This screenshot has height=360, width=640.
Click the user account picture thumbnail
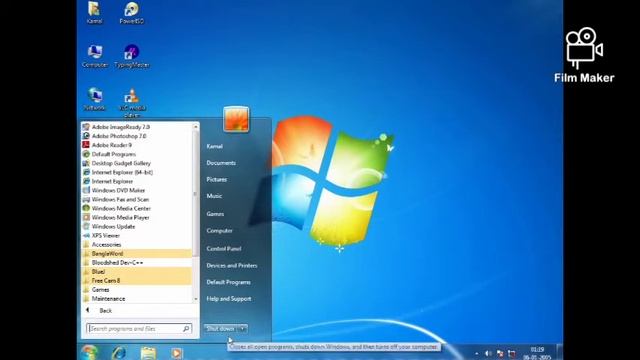[236, 119]
